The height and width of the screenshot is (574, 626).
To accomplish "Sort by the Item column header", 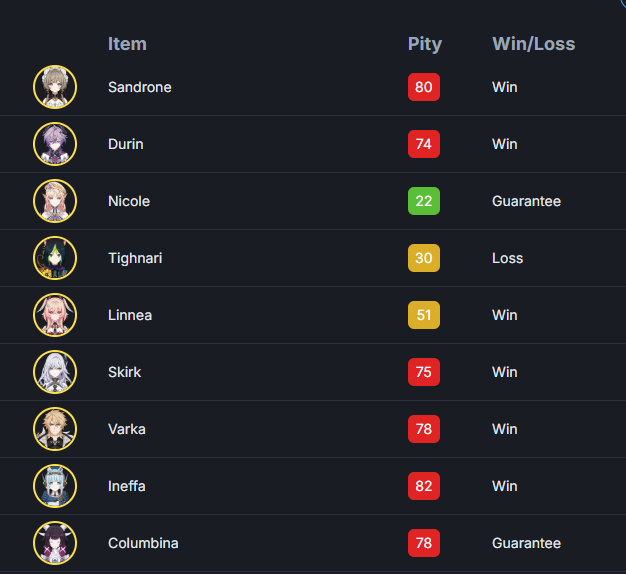I will (x=127, y=44).
